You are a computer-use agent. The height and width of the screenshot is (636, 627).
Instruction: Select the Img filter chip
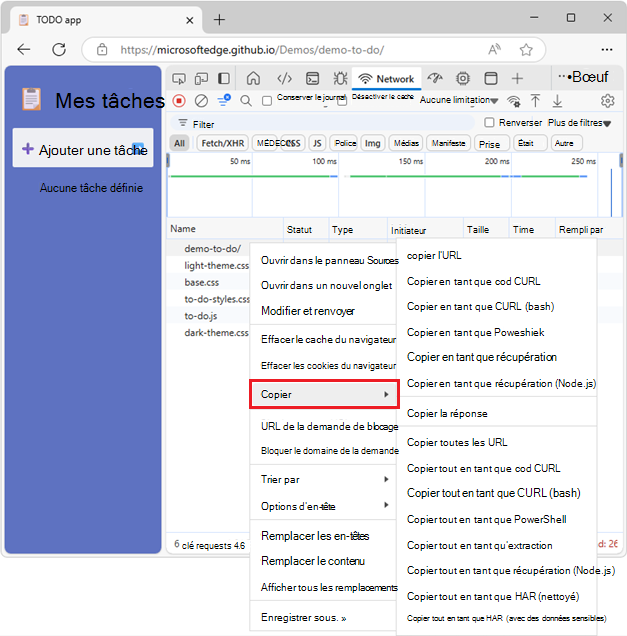372,143
